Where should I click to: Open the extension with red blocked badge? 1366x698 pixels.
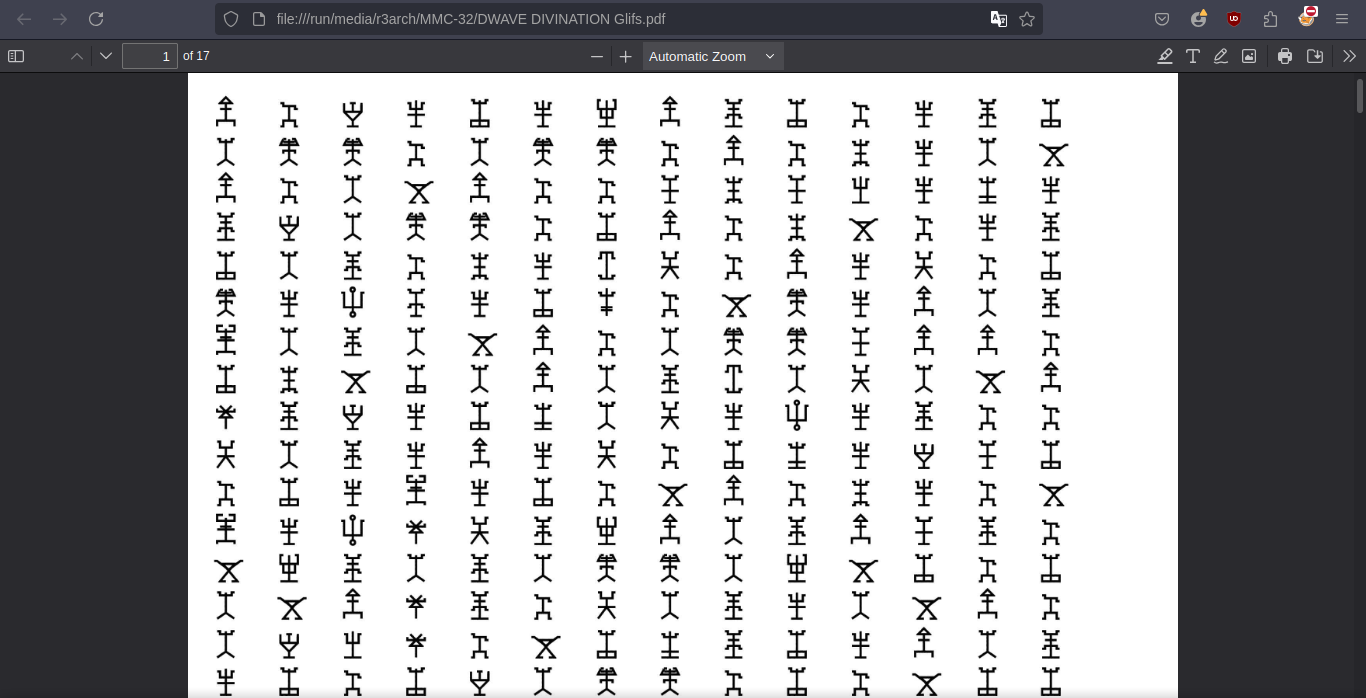(1307, 17)
